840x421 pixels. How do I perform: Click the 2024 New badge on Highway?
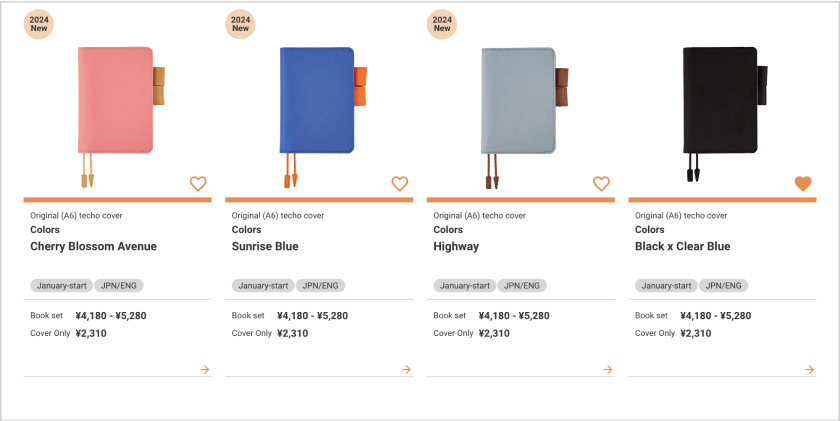442,24
